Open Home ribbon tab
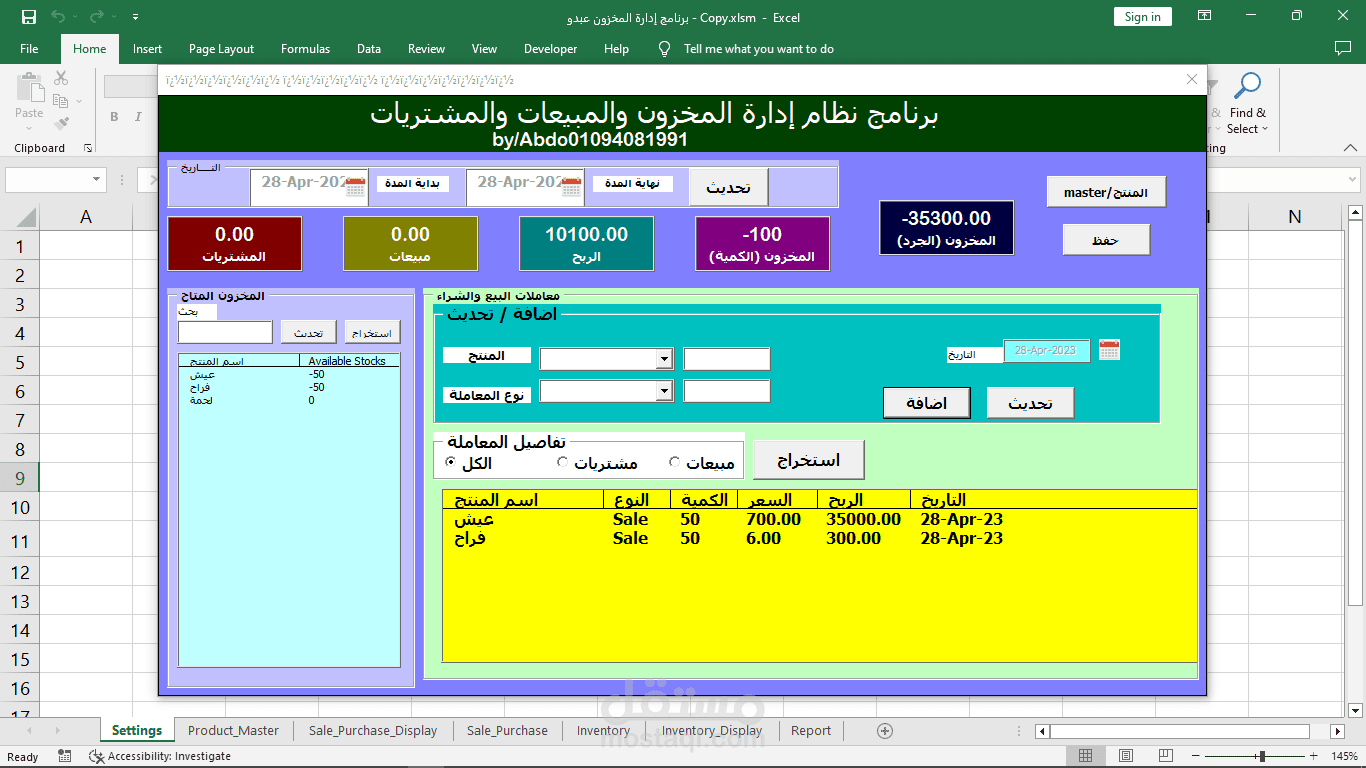This screenshot has width=1366, height=768. pos(89,49)
